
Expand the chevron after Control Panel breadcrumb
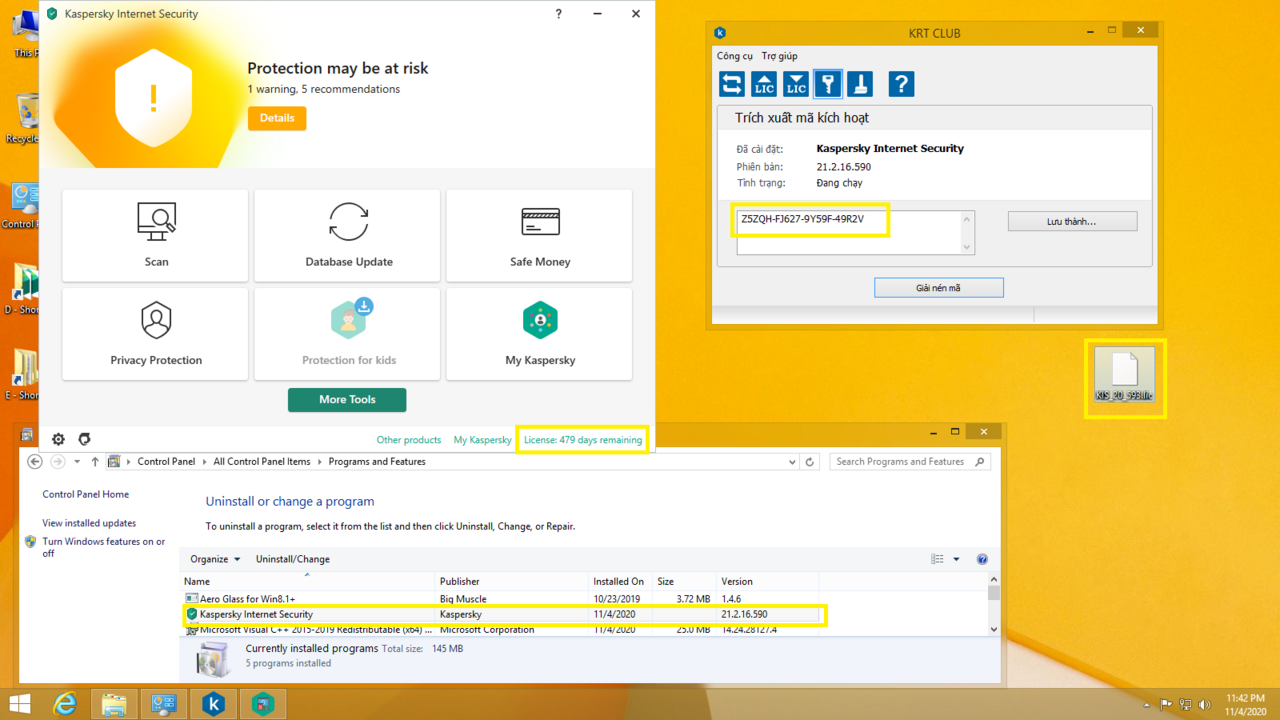tap(205, 462)
